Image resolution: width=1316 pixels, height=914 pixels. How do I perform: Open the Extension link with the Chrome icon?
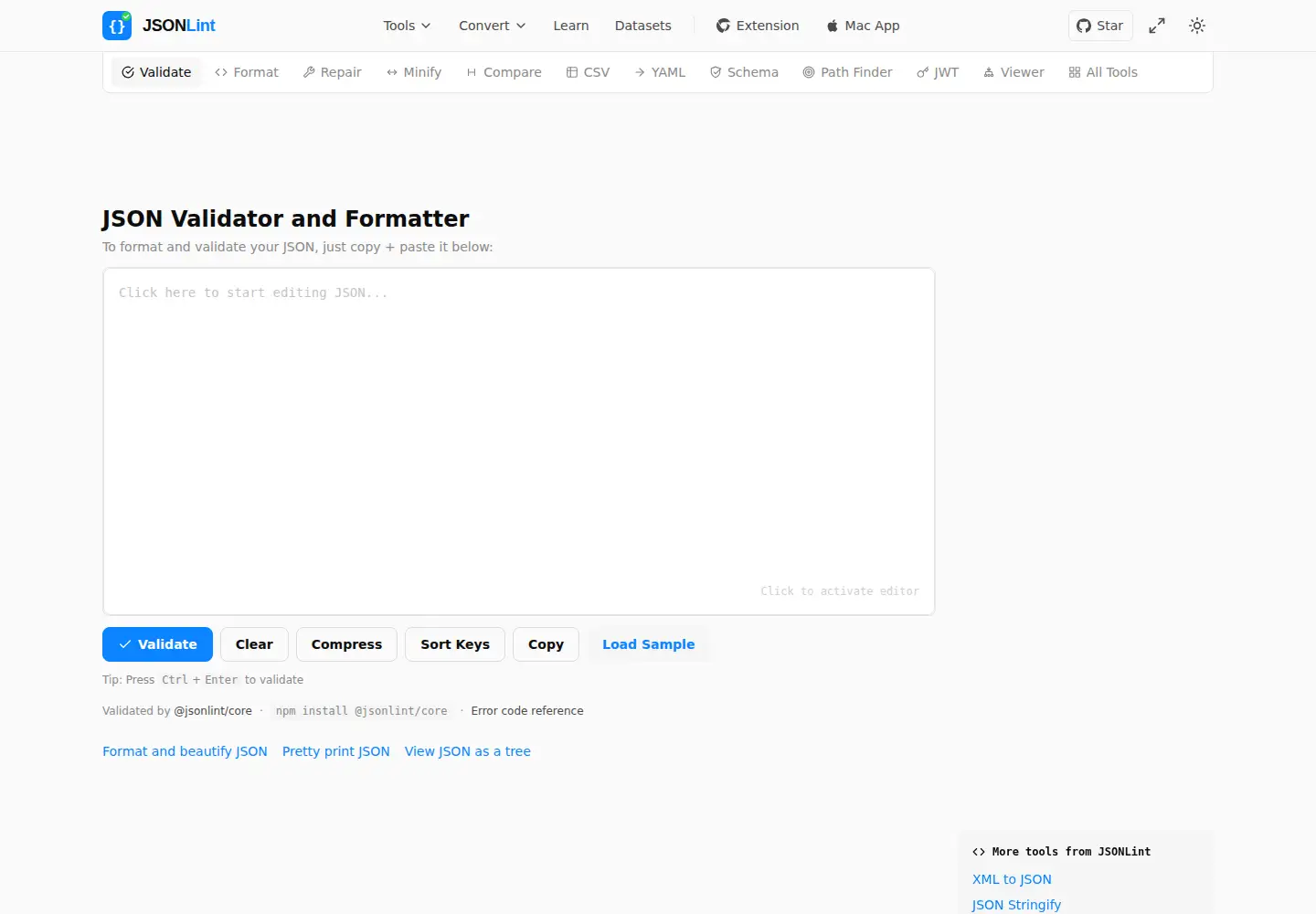[758, 26]
